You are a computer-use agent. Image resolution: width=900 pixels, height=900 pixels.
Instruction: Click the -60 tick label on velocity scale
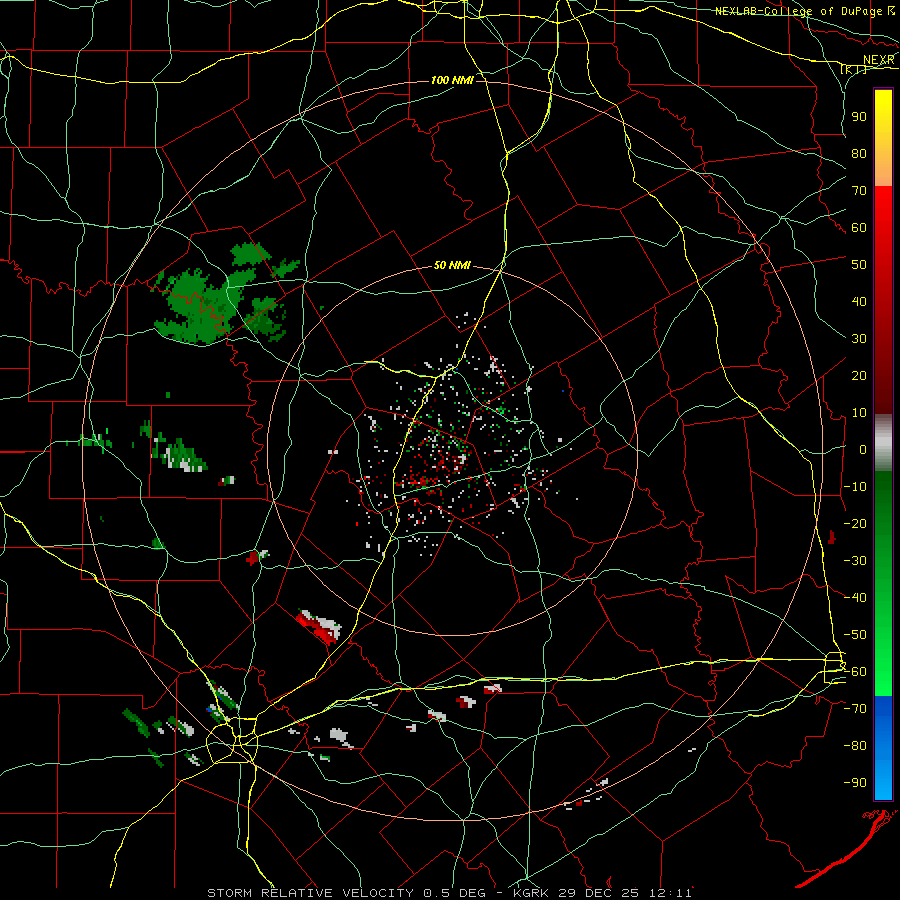pyautogui.click(x=855, y=672)
